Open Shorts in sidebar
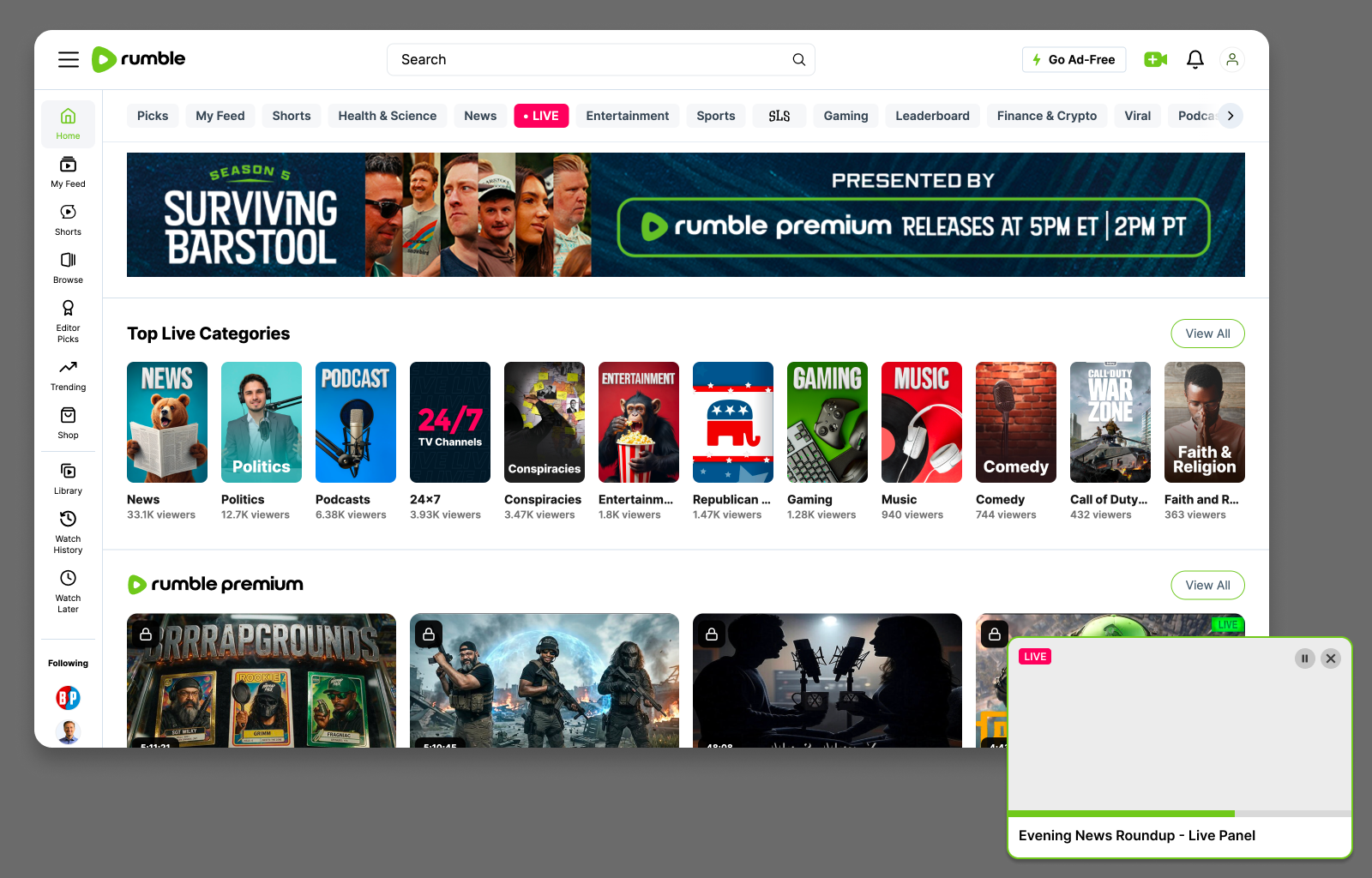 click(69, 220)
